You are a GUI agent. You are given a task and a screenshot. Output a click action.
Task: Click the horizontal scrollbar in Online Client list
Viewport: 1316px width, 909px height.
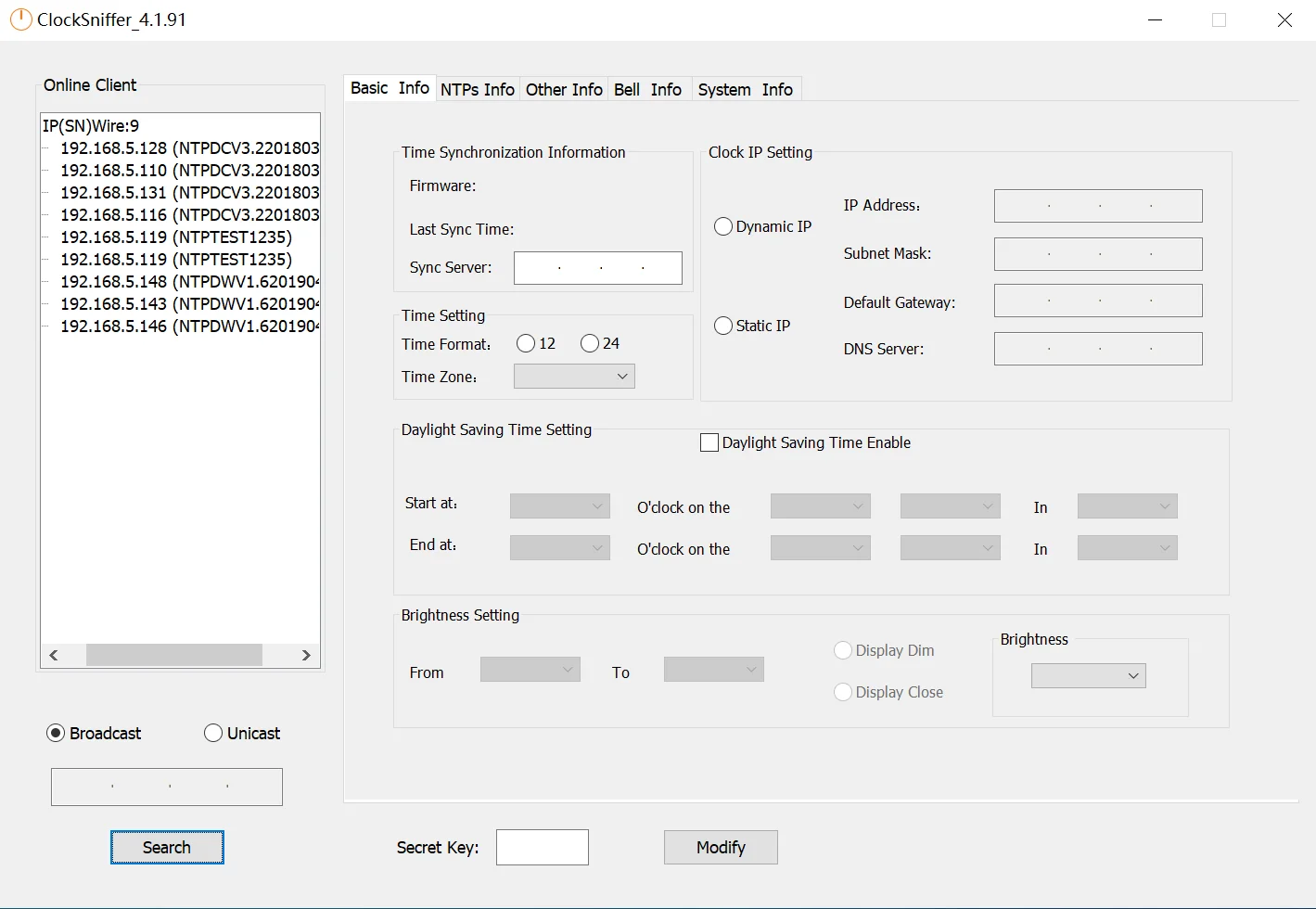click(173, 656)
